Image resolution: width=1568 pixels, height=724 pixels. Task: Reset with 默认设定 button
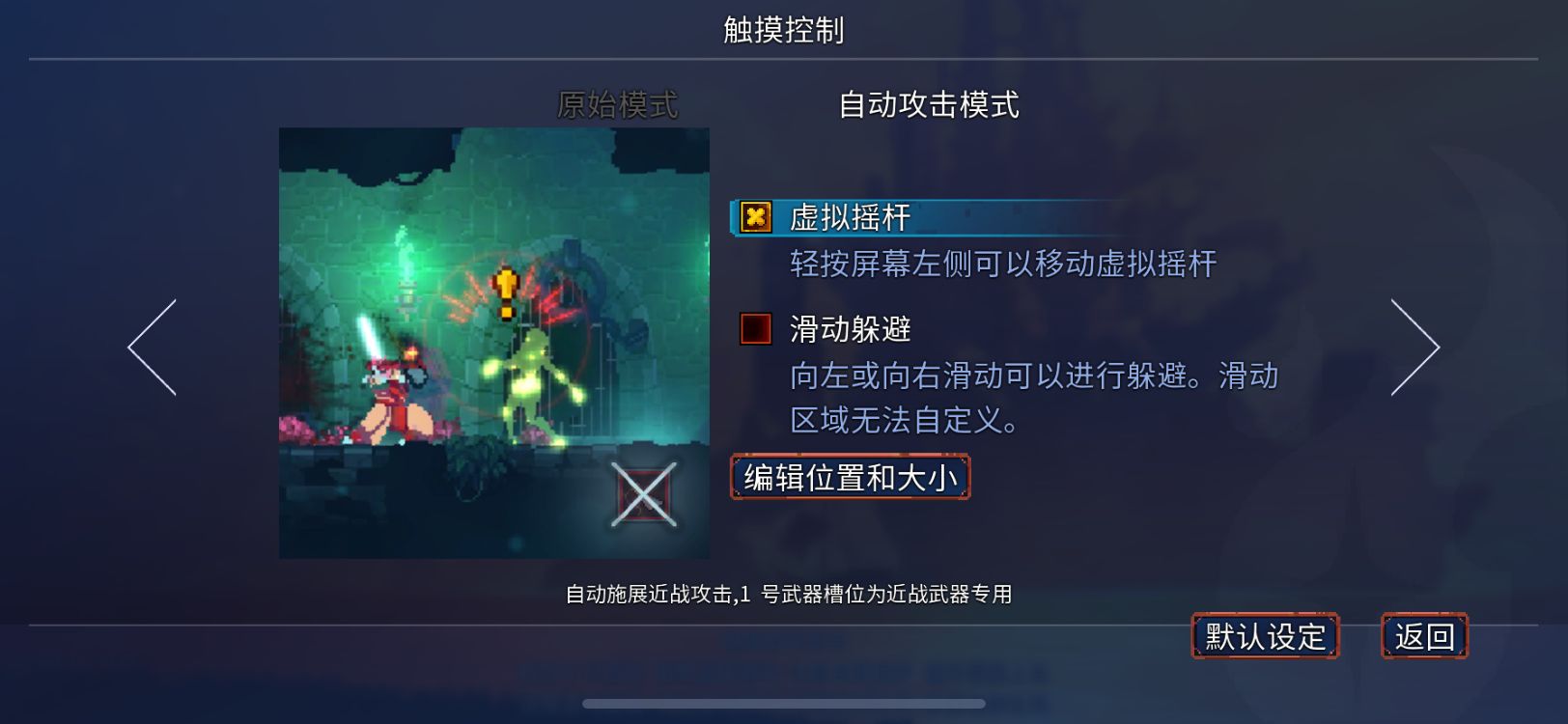(1266, 637)
